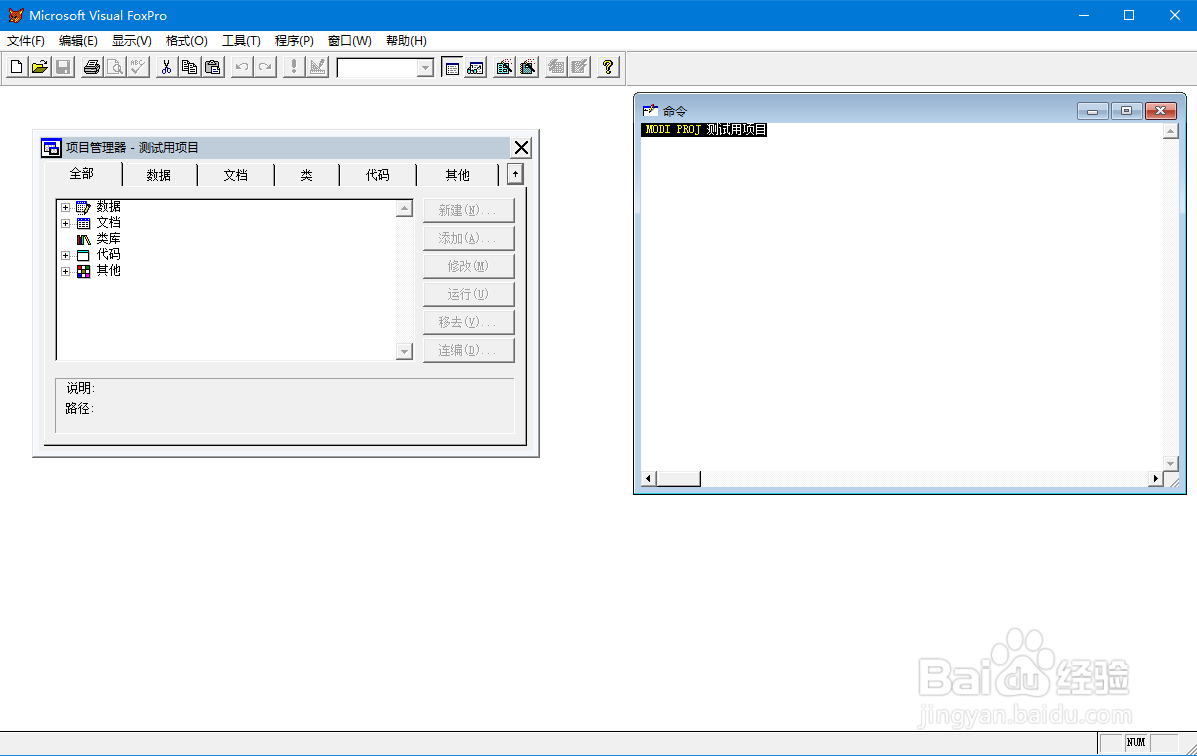
Task: Open the 工具(T) menu
Action: point(241,40)
